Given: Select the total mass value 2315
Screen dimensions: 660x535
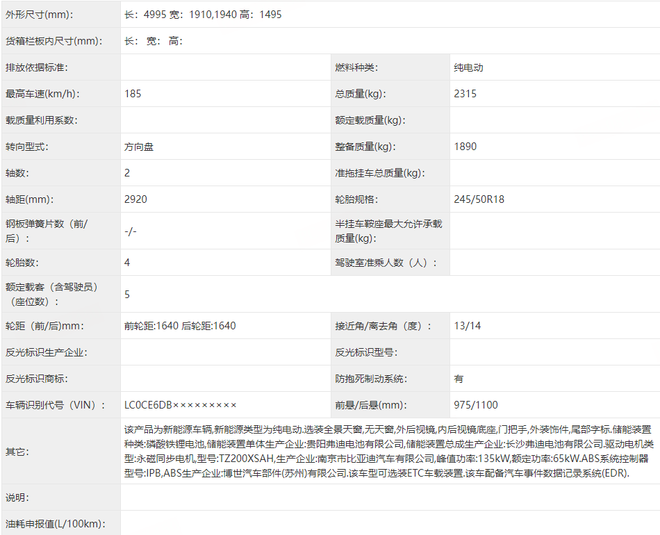Looking at the screenshot, I should 465,93.
